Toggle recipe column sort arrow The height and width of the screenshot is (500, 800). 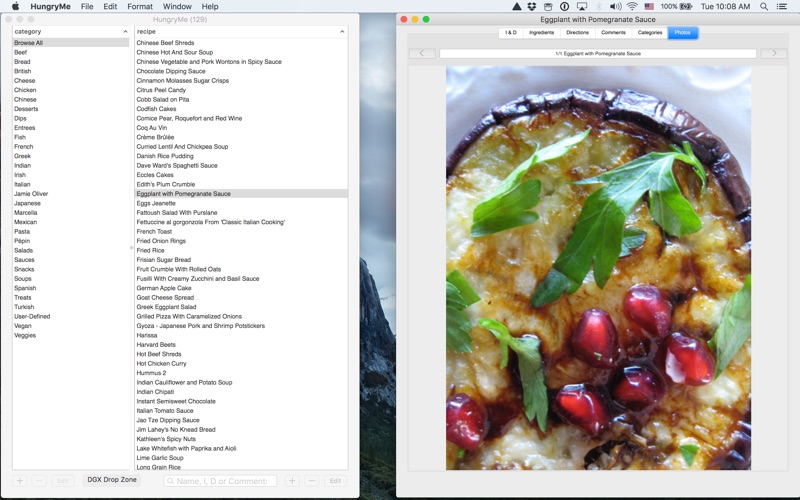[342, 32]
